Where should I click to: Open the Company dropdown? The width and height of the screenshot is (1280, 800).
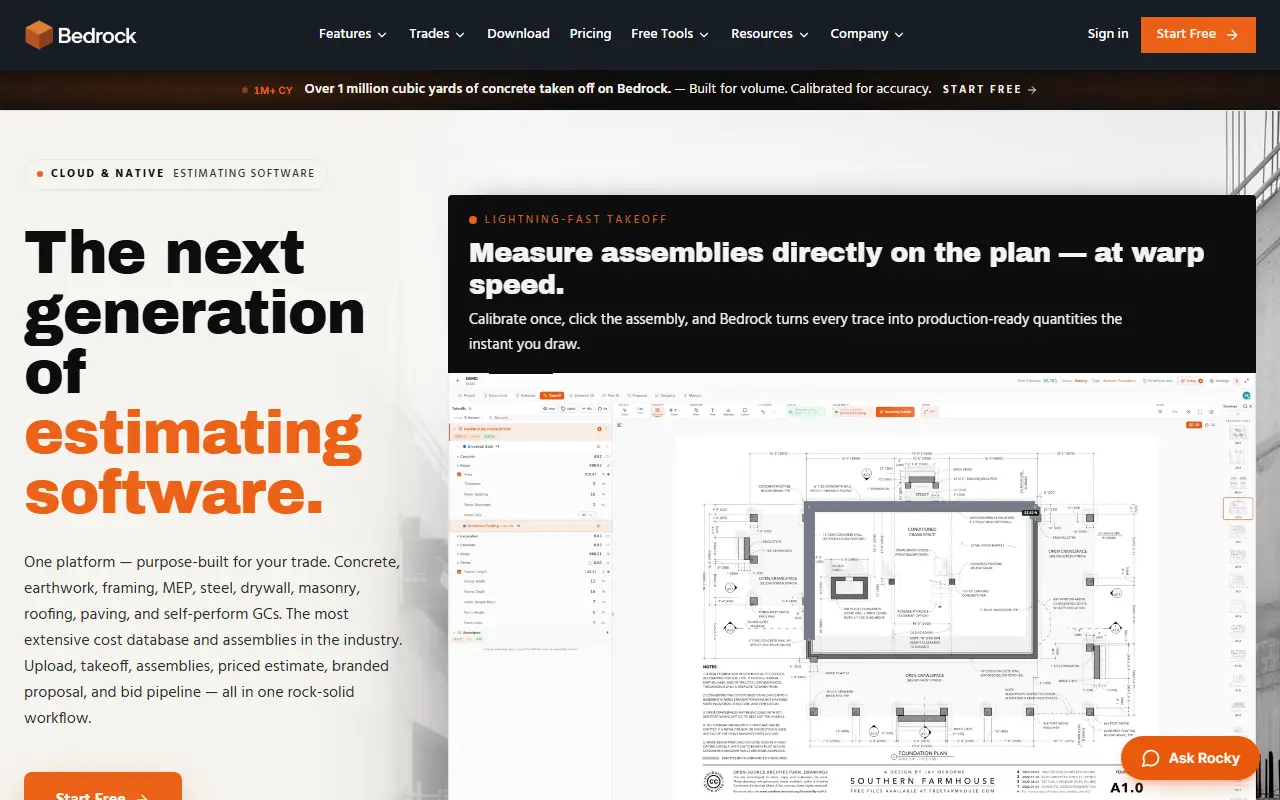pyautogui.click(x=867, y=34)
